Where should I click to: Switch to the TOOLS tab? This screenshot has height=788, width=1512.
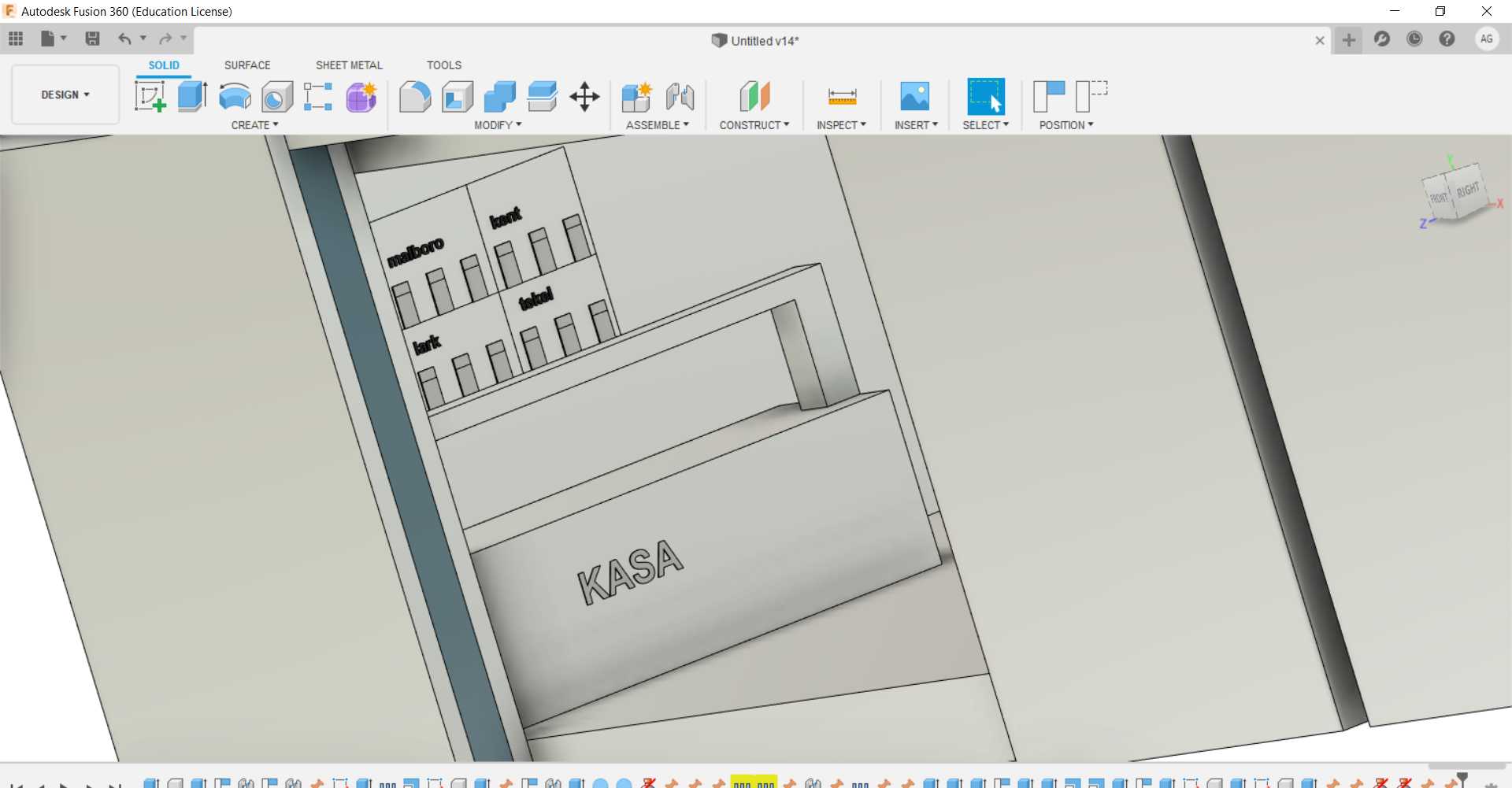(x=444, y=65)
